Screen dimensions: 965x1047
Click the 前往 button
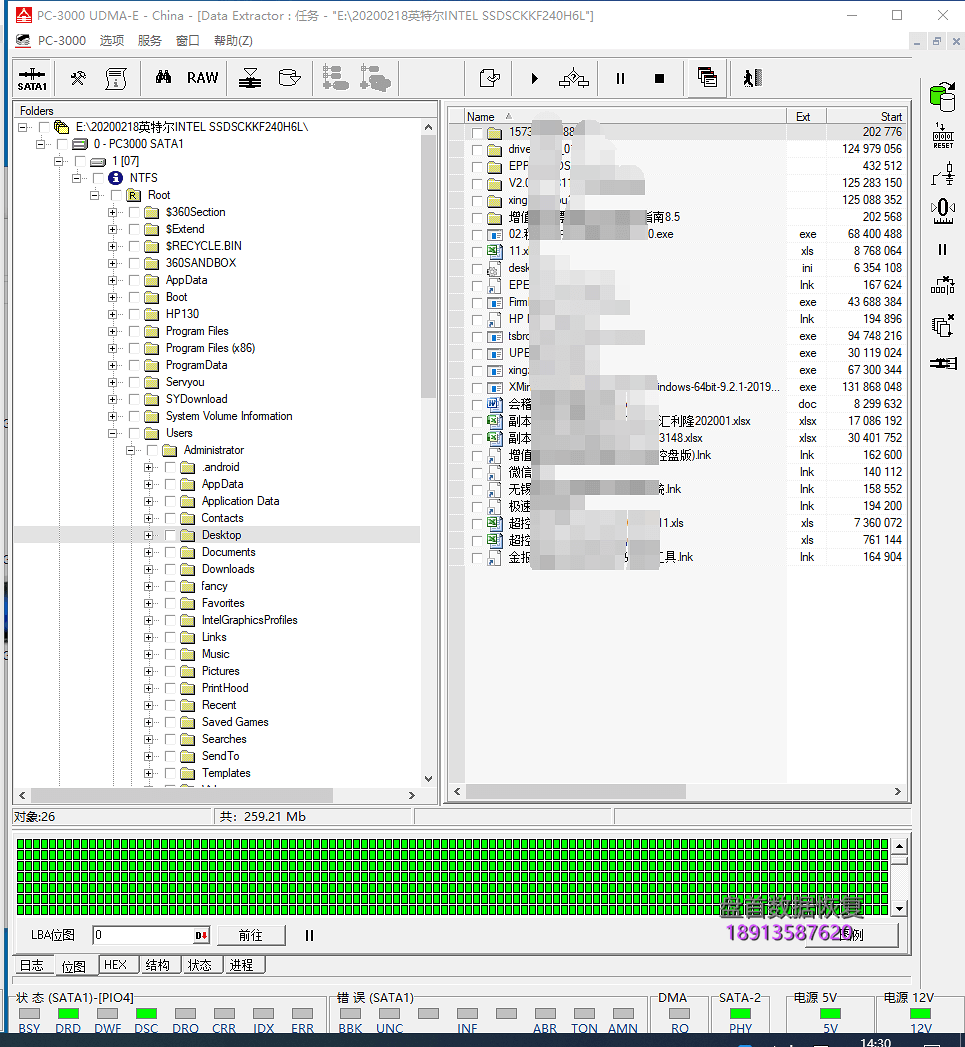[x=251, y=935]
